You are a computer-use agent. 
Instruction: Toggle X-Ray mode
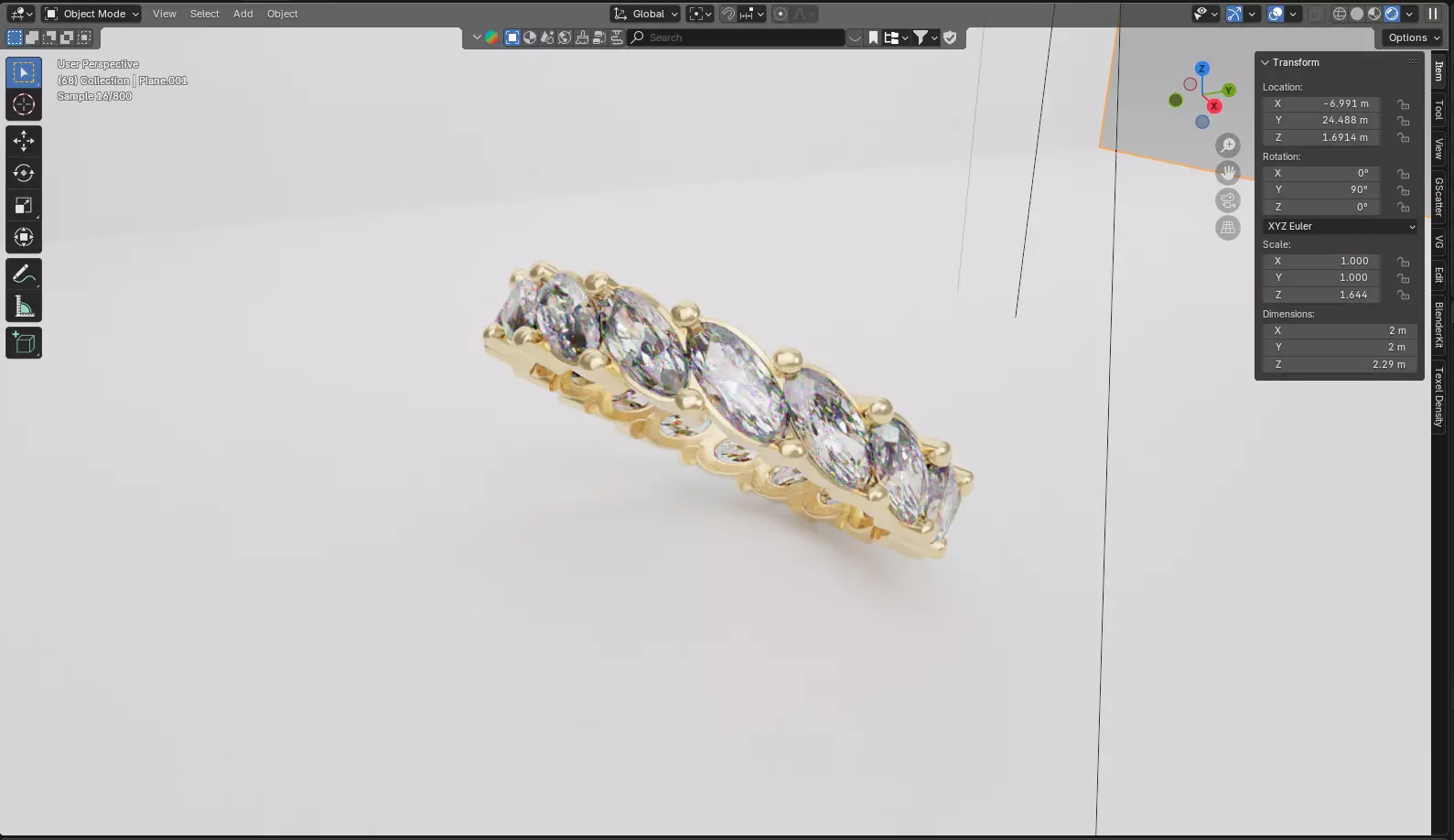pyautogui.click(x=1316, y=14)
